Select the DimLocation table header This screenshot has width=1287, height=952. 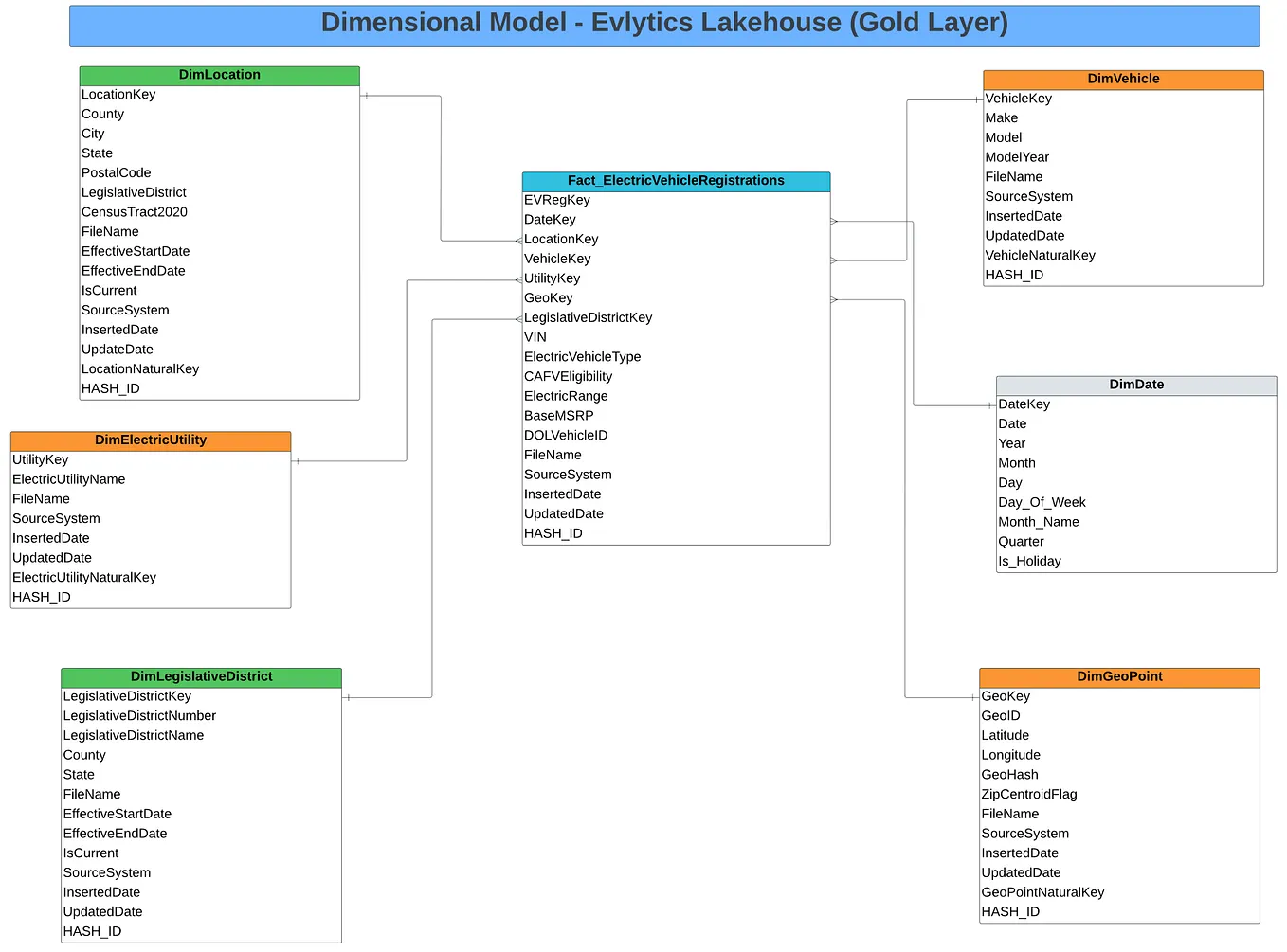[219, 75]
